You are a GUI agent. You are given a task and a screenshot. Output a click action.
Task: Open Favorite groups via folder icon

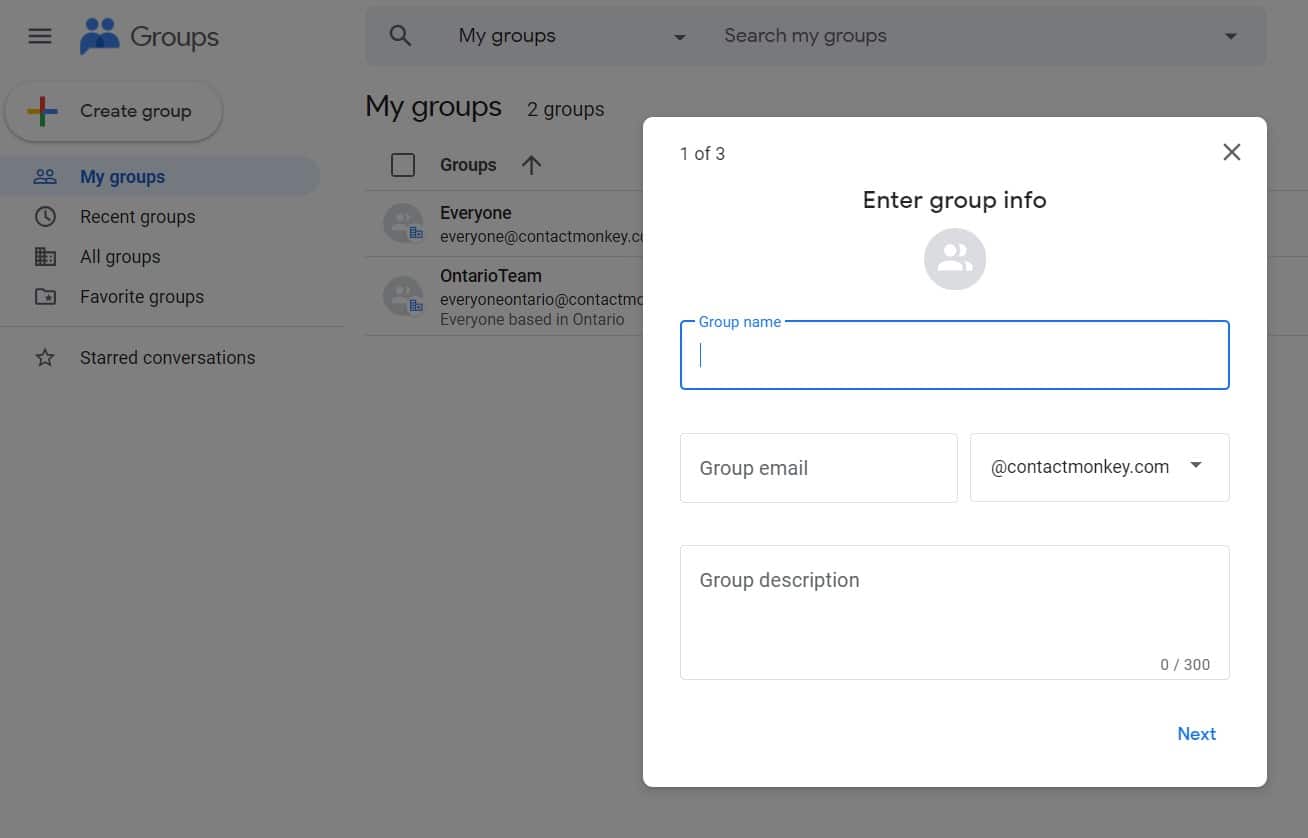[x=45, y=296]
